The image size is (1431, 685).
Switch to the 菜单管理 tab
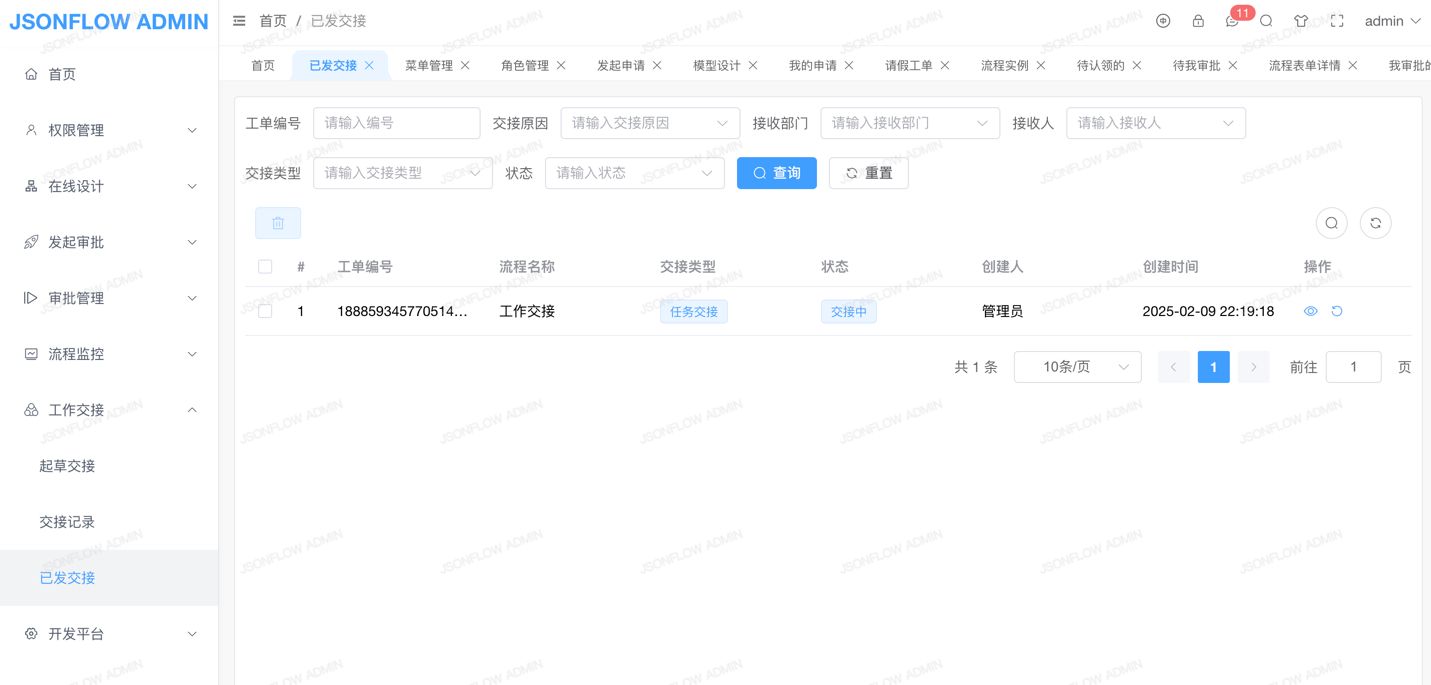pyautogui.click(x=428, y=65)
